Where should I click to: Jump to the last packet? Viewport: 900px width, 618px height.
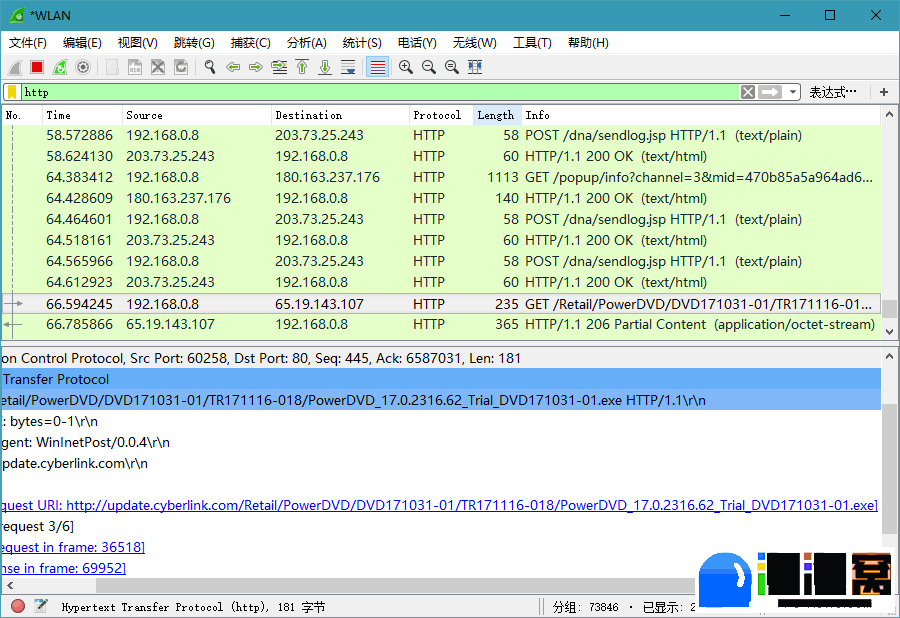point(325,67)
